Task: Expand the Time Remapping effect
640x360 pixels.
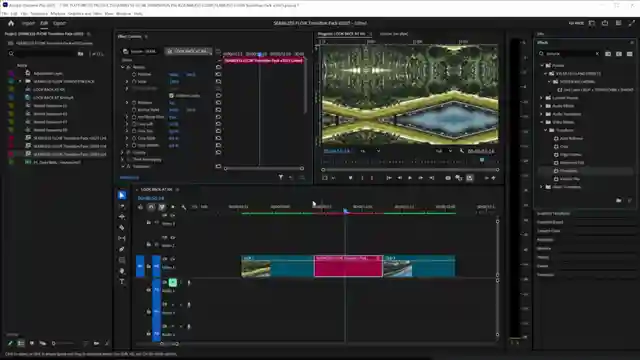Action: [x=123, y=159]
